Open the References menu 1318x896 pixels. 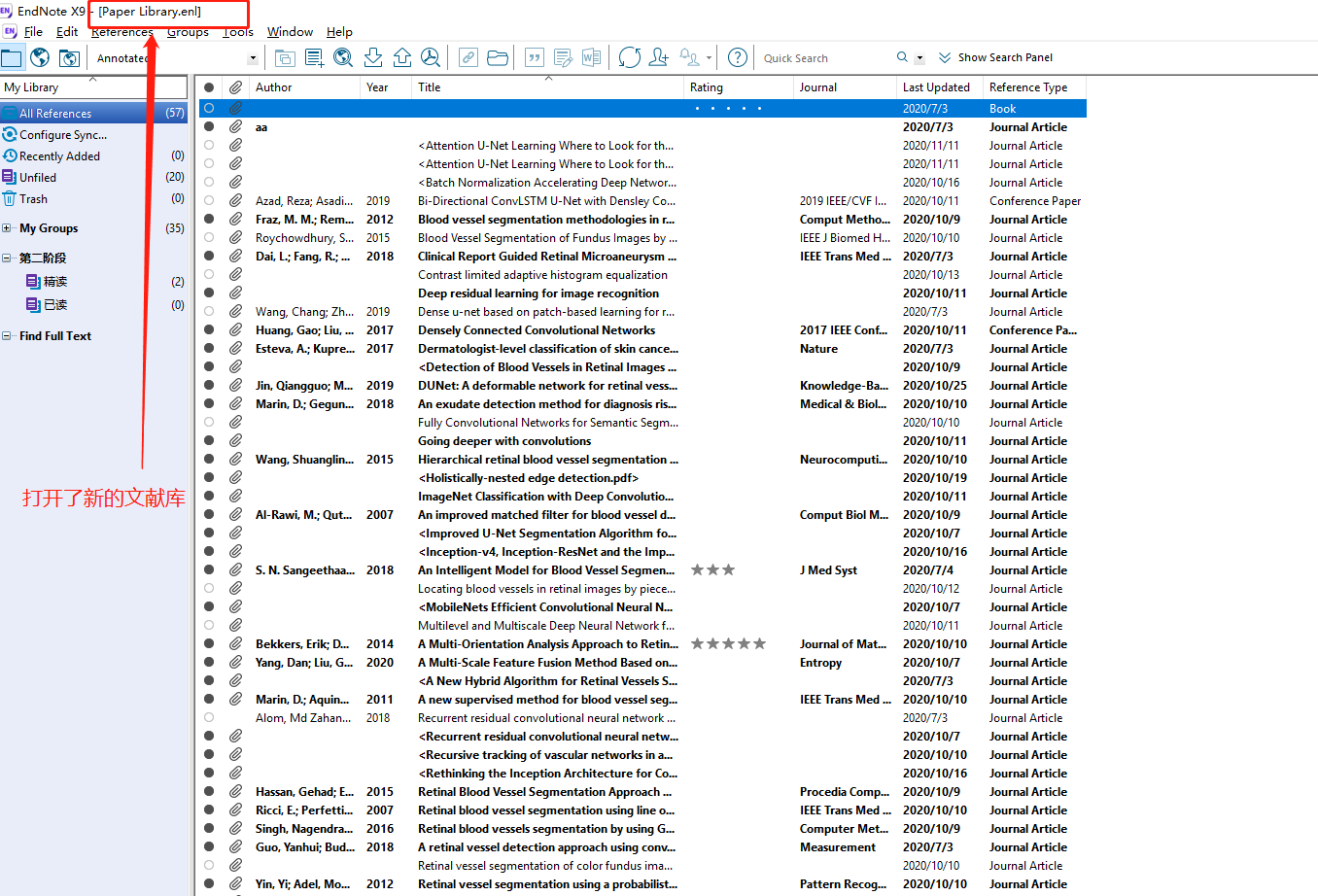click(x=121, y=31)
